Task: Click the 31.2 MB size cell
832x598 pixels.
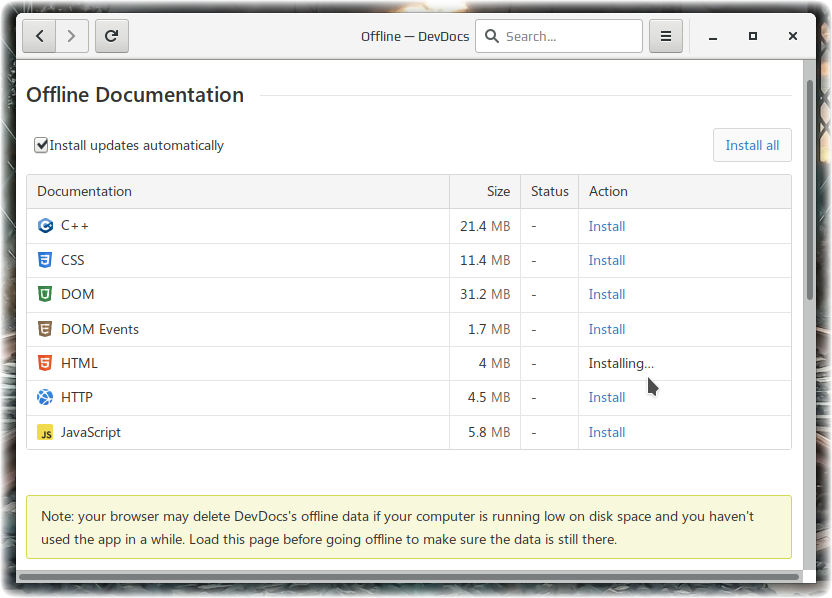Action: [485, 294]
